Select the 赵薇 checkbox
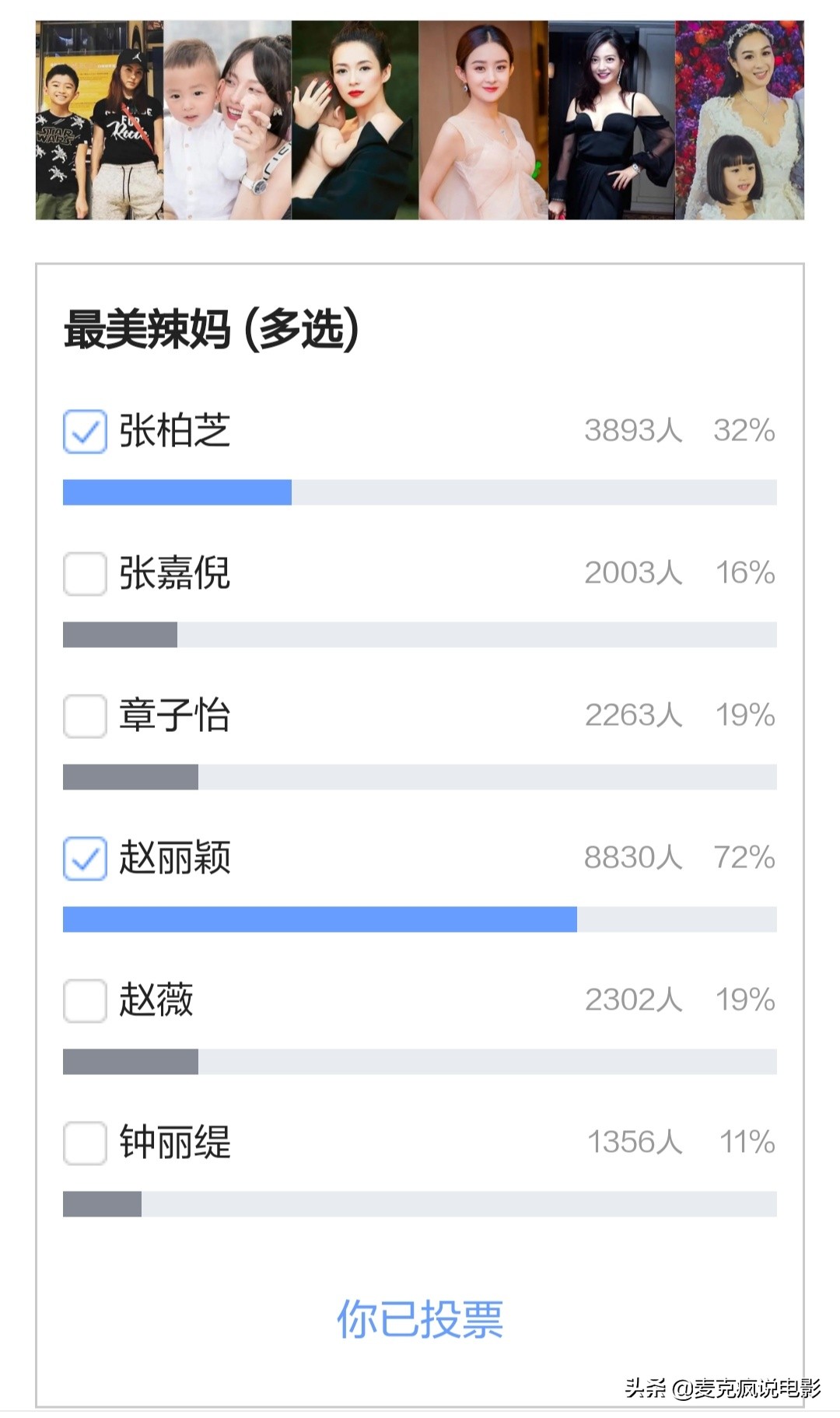Screen dimensions: 840x1418 [85, 1000]
